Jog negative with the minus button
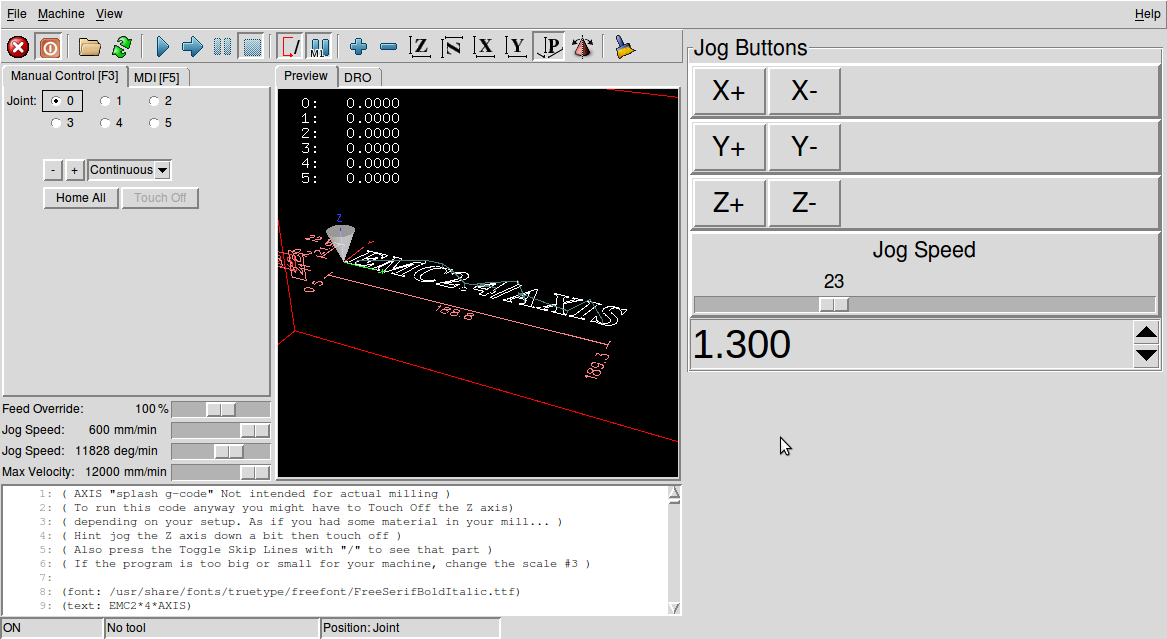 pyautogui.click(x=53, y=170)
